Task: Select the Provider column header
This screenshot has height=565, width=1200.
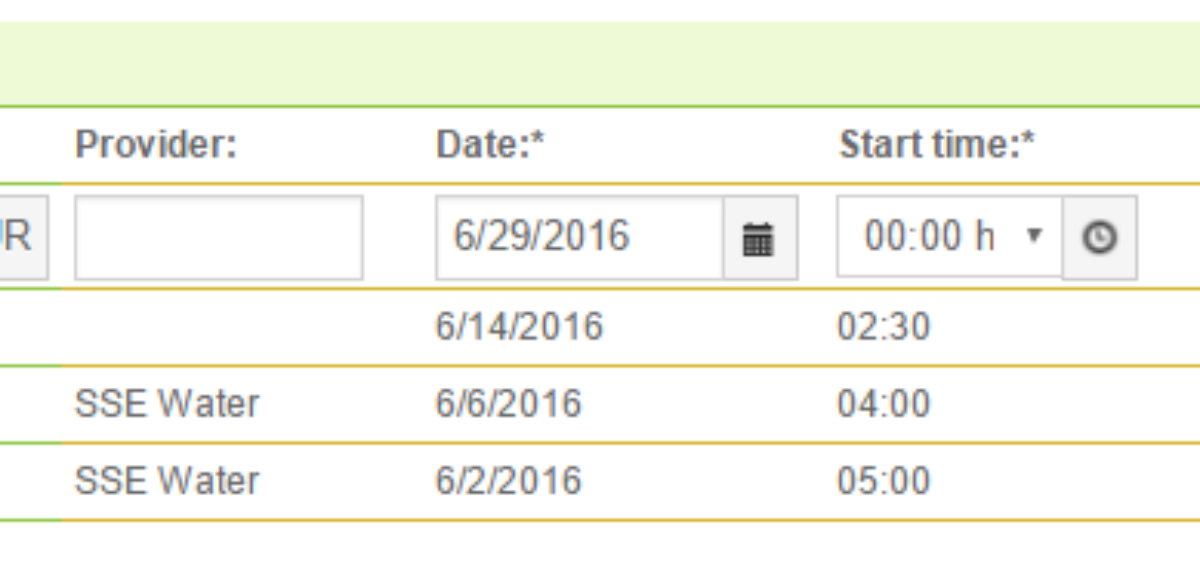Action: (155, 146)
